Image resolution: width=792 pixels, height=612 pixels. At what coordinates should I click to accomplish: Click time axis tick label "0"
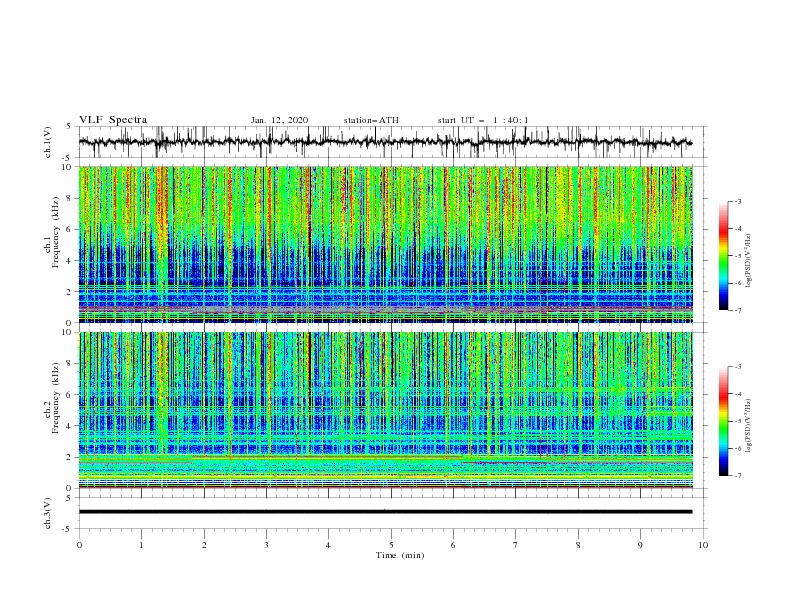(x=79, y=545)
